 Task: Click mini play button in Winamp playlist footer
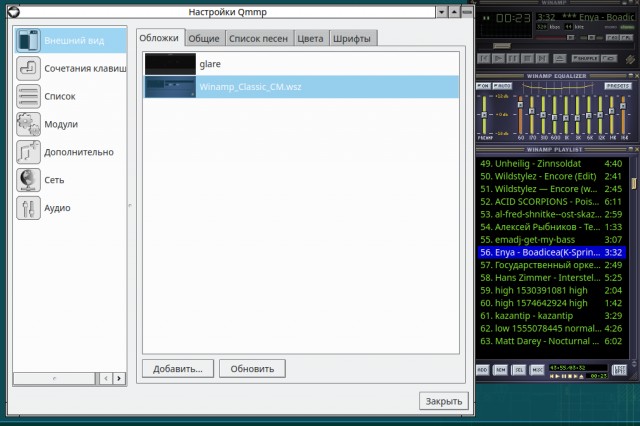point(558,376)
